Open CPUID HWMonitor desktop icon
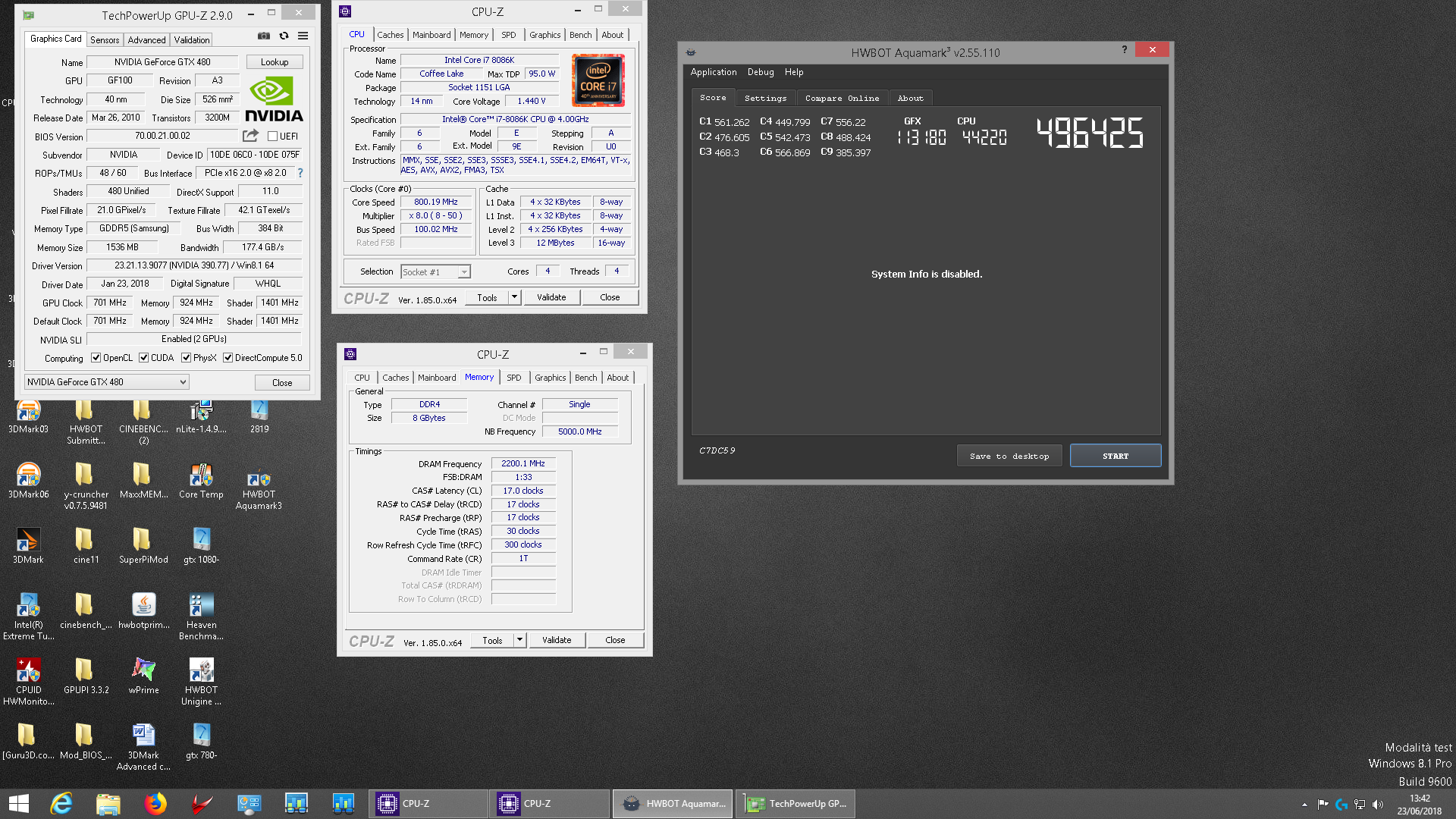The width and height of the screenshot is (1456, 819). (x=28, y=682)
